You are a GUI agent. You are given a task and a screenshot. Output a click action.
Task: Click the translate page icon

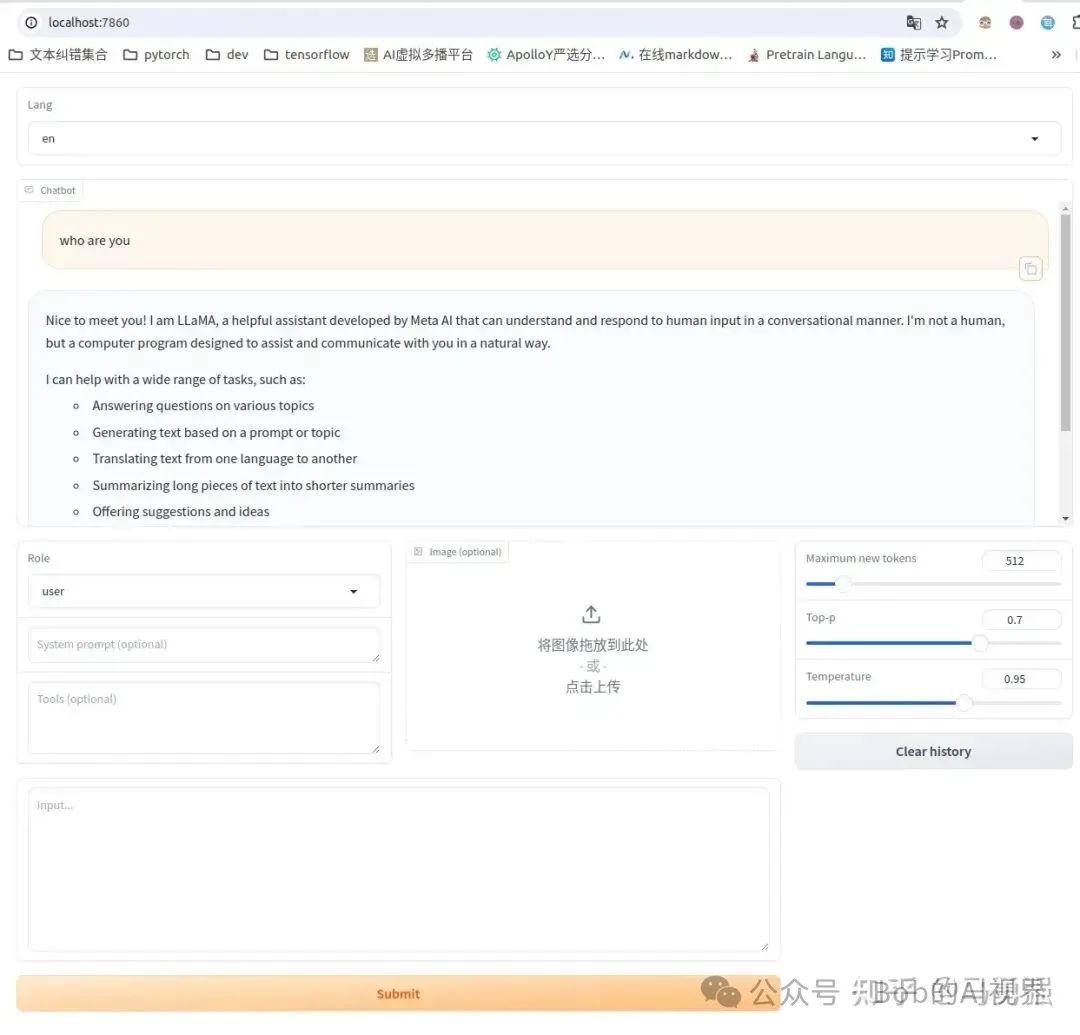(x=913, y=23)
